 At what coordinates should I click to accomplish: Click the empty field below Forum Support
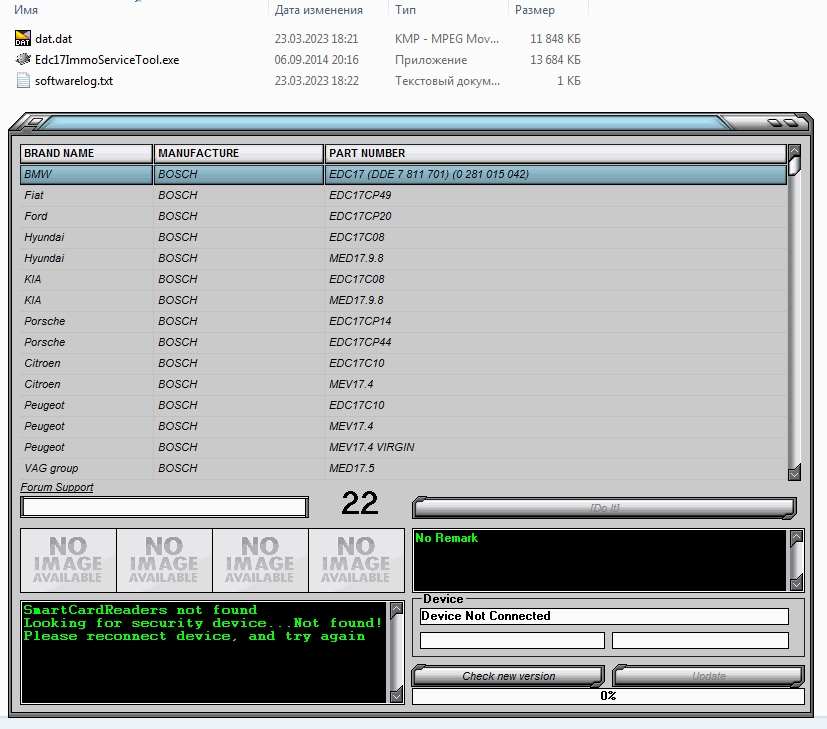164,507
